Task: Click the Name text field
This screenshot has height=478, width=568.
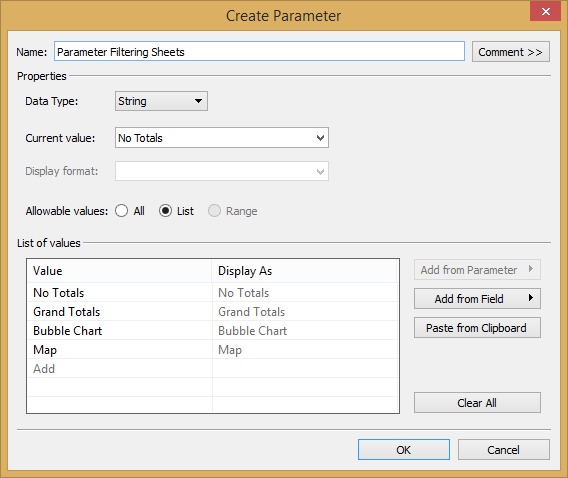Action: [259, 51]
